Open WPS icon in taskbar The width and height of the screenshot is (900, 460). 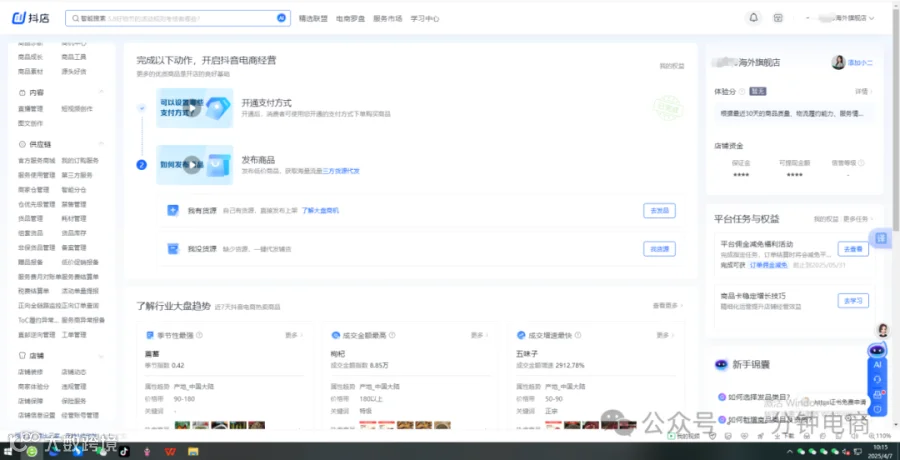pos(169,451)
